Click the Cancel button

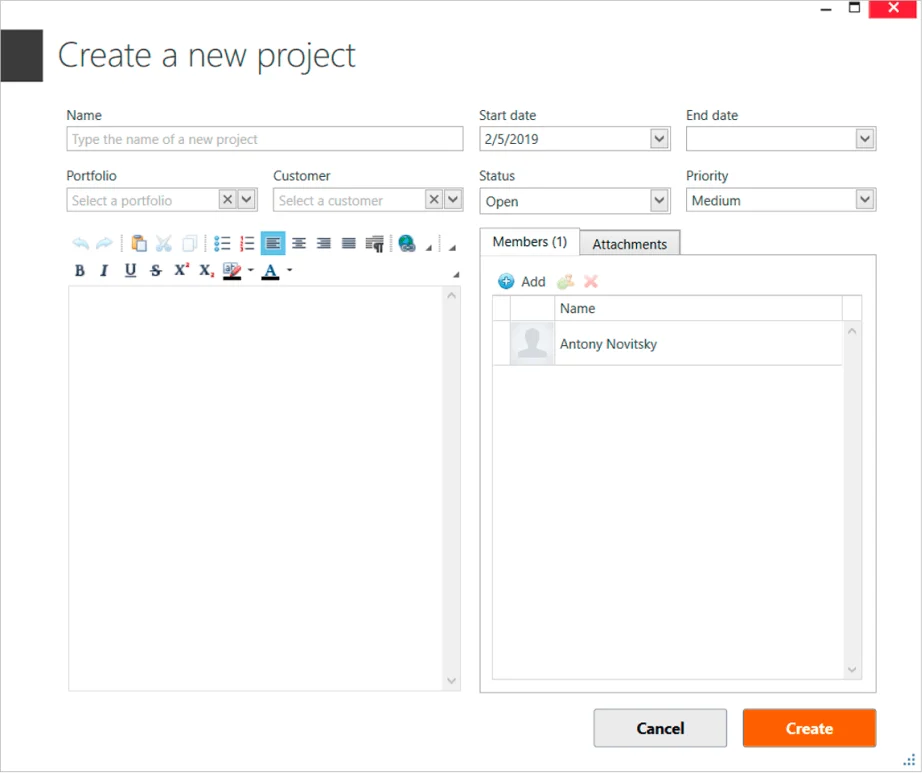660,728
